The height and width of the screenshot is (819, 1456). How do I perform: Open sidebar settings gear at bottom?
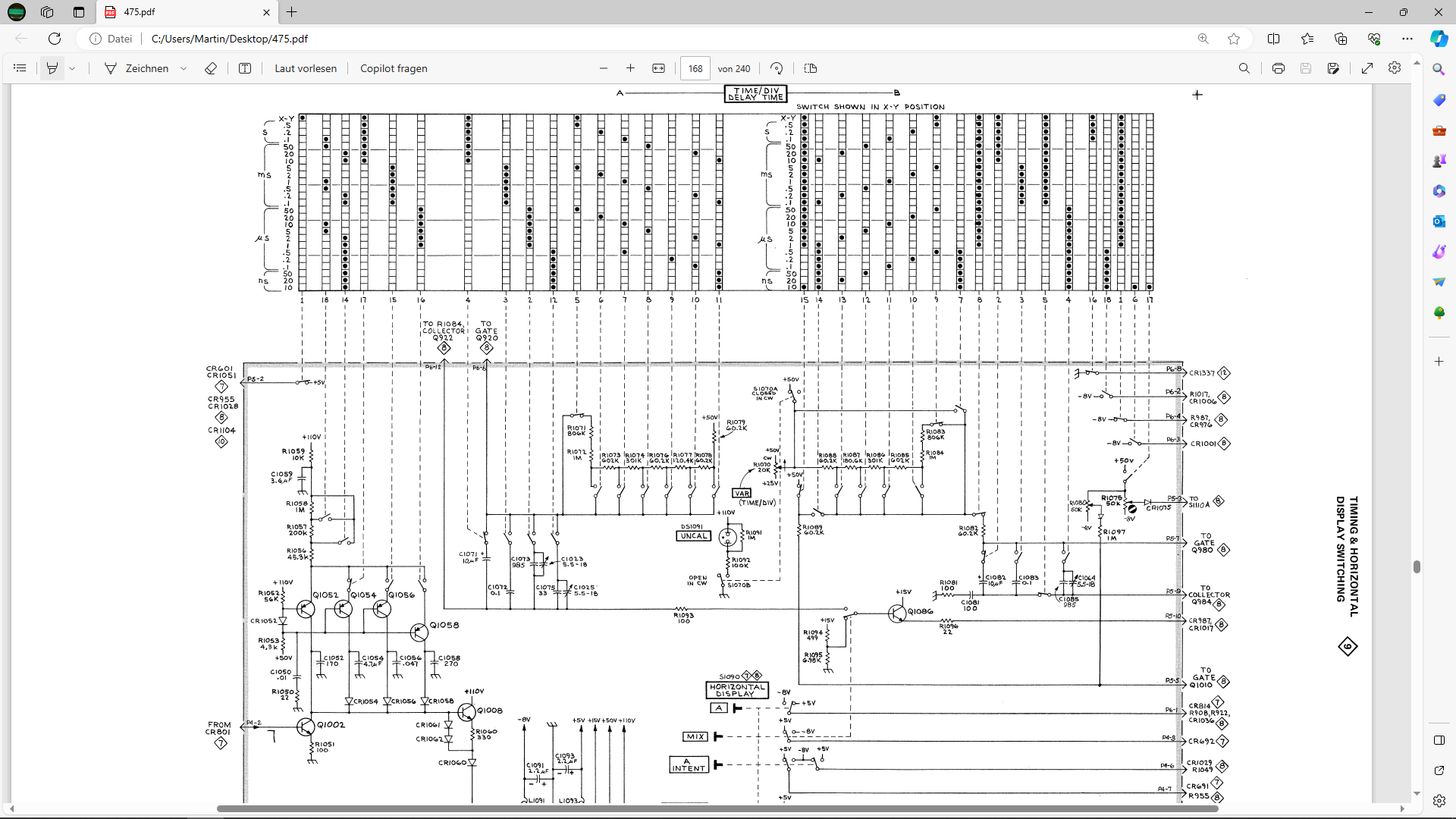(x=1439, y=801)
